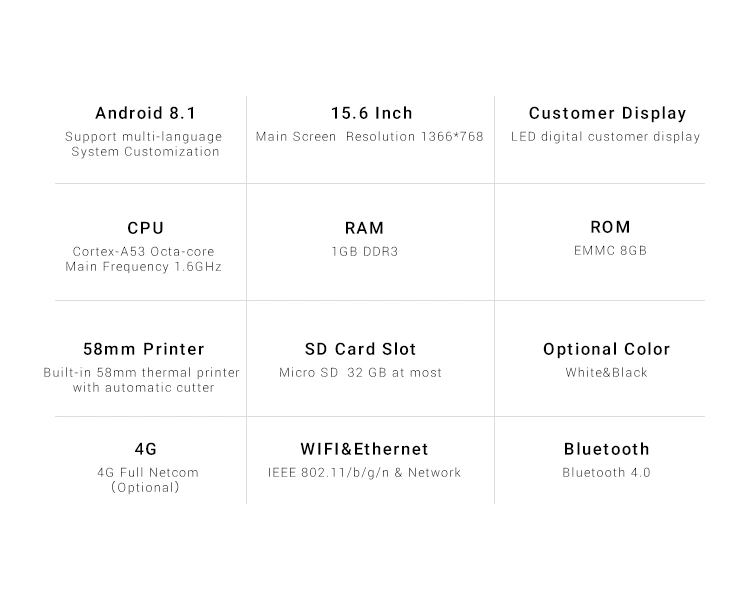Click the 58mm Printer title

[144, 349]
